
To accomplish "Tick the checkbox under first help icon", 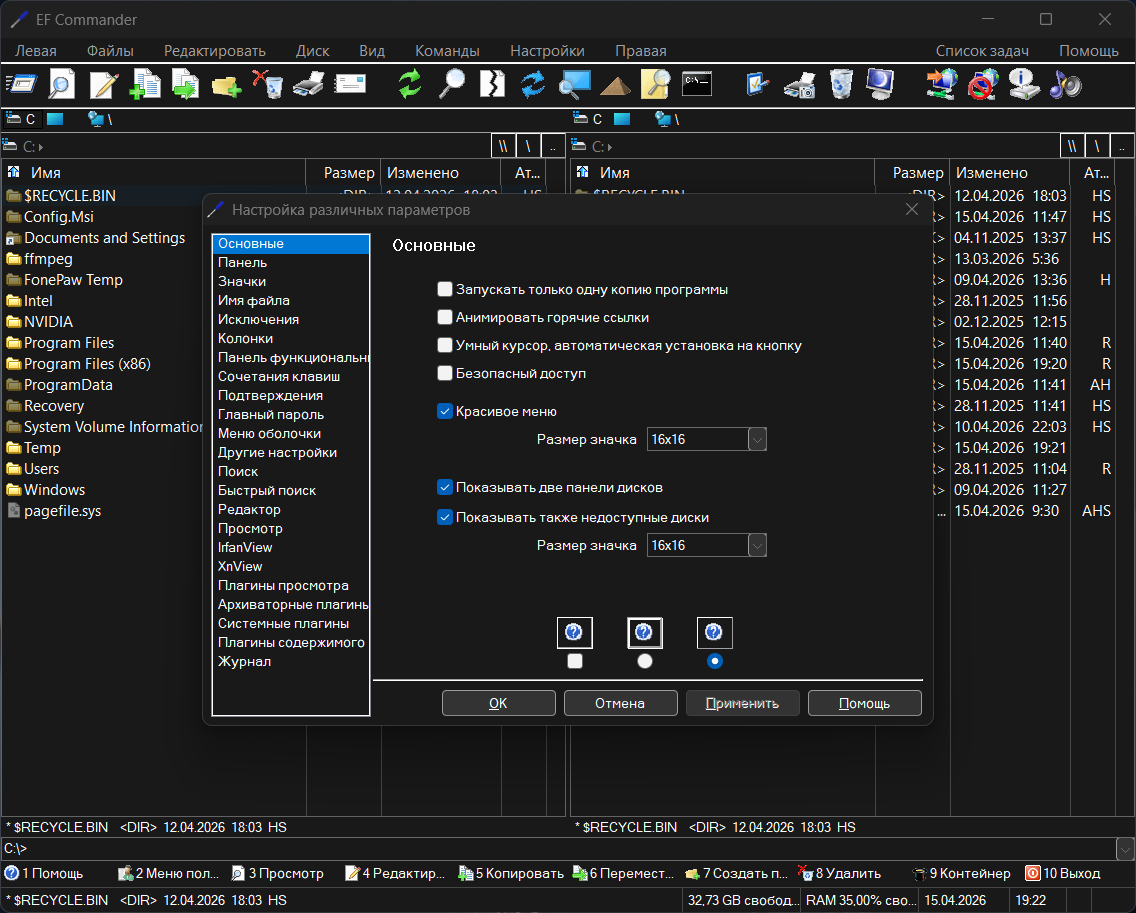I will click(575, 661).
